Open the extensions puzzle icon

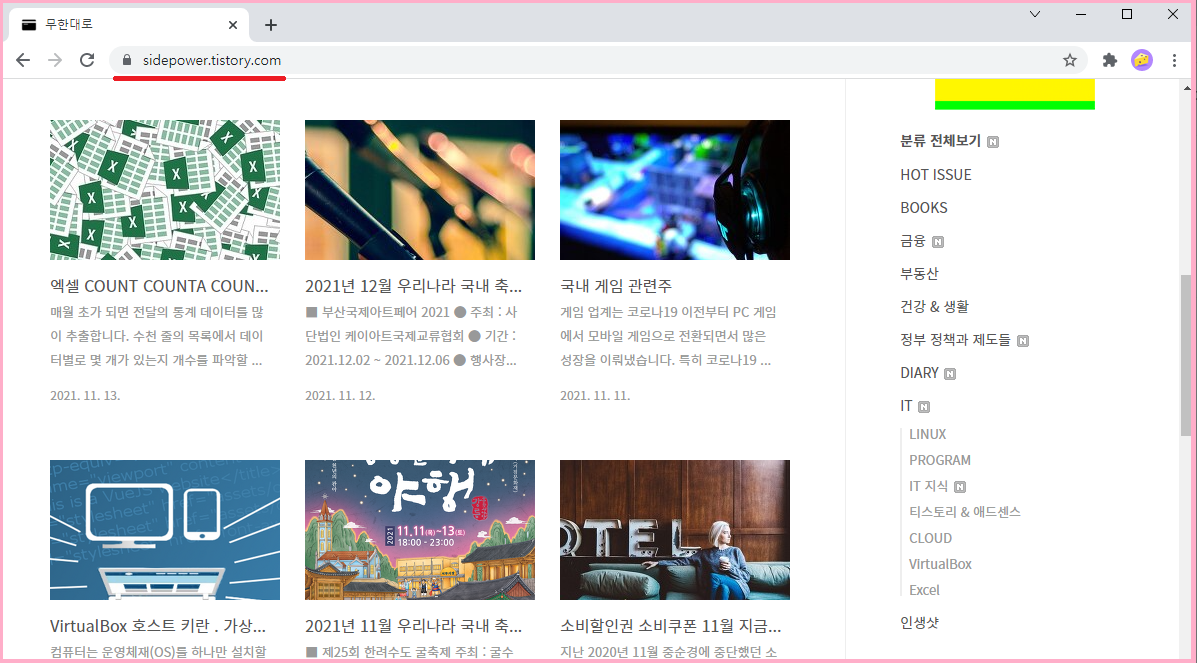click(x=1110, y=60)
